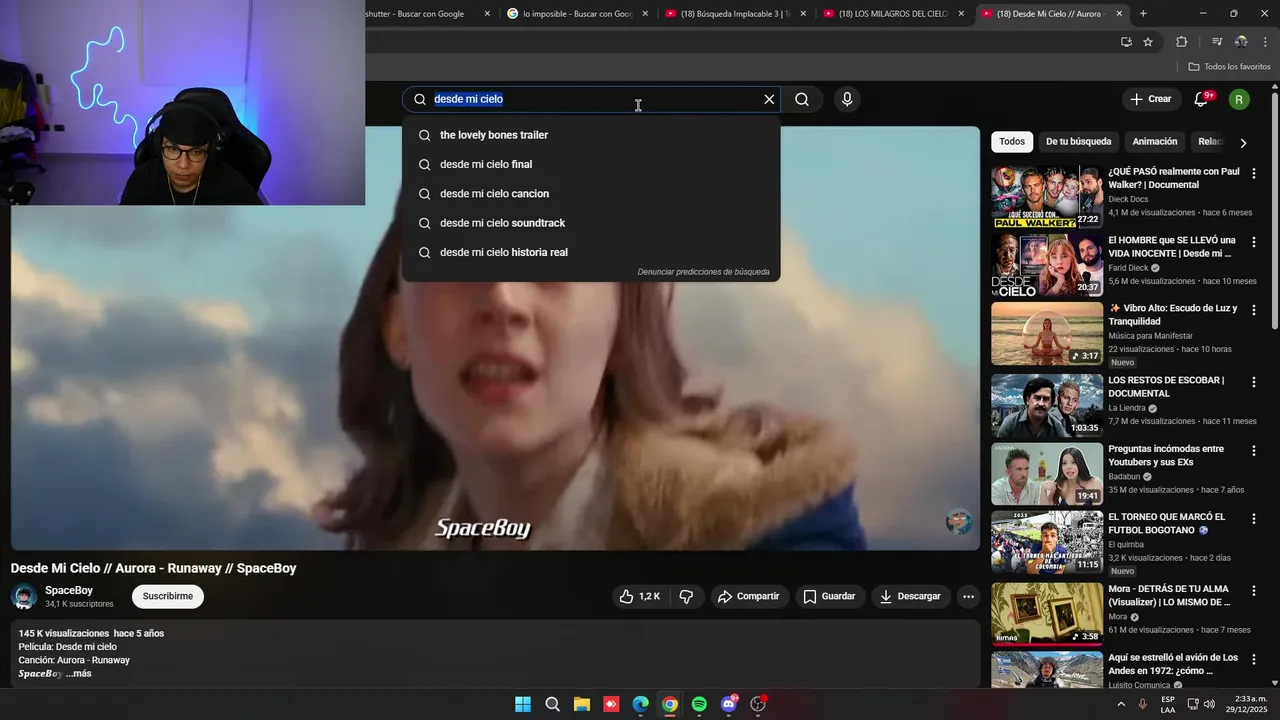Open the Windows Start menu
This screenshot has width=1280, height=720.
pyautogui.click(x=523, y=704)
